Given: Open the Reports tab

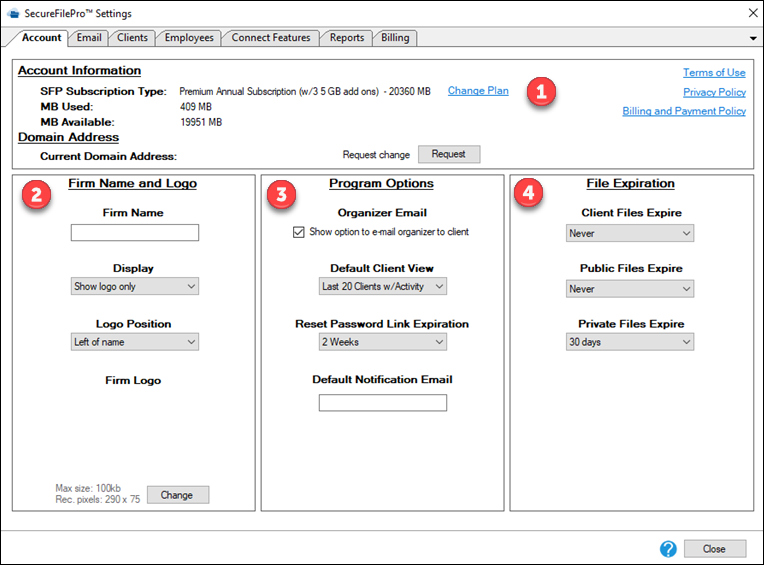Looking at the screenshot, I should (x=346, y=38).
